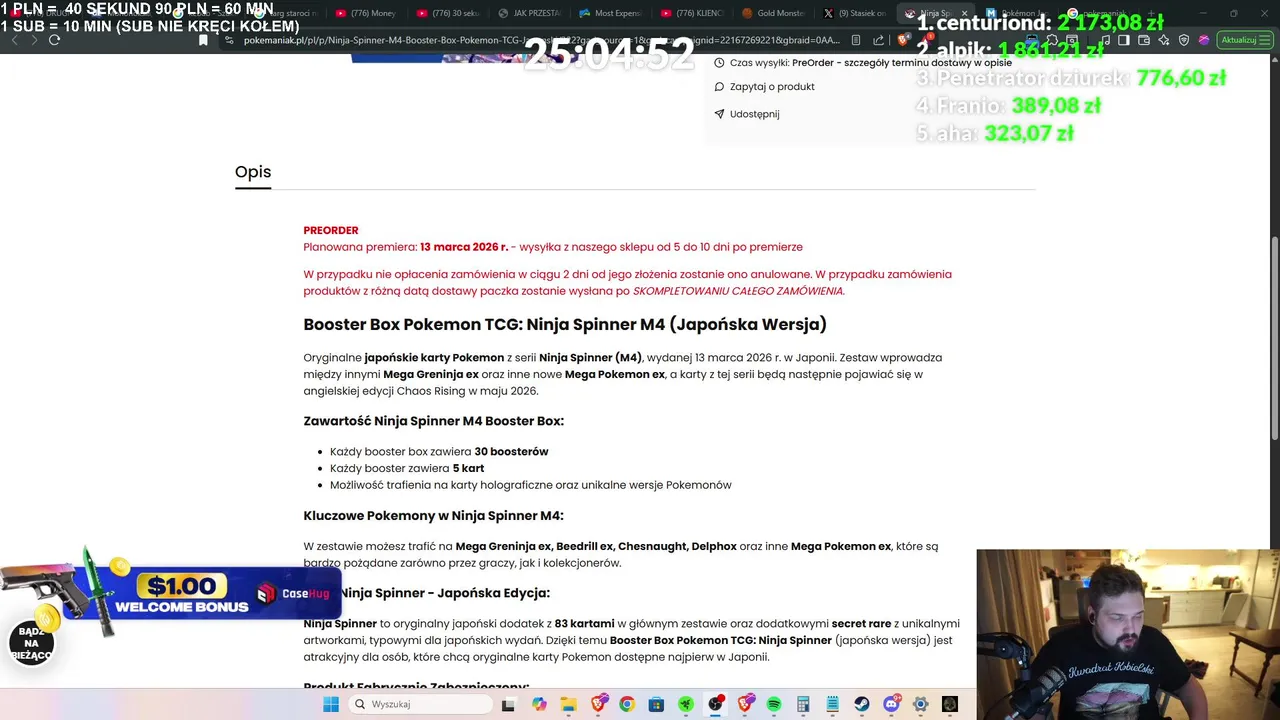Viewport: 1280px width, 720px height.
Task: Click the share icon in the address bar
Action: click(878, 40)
